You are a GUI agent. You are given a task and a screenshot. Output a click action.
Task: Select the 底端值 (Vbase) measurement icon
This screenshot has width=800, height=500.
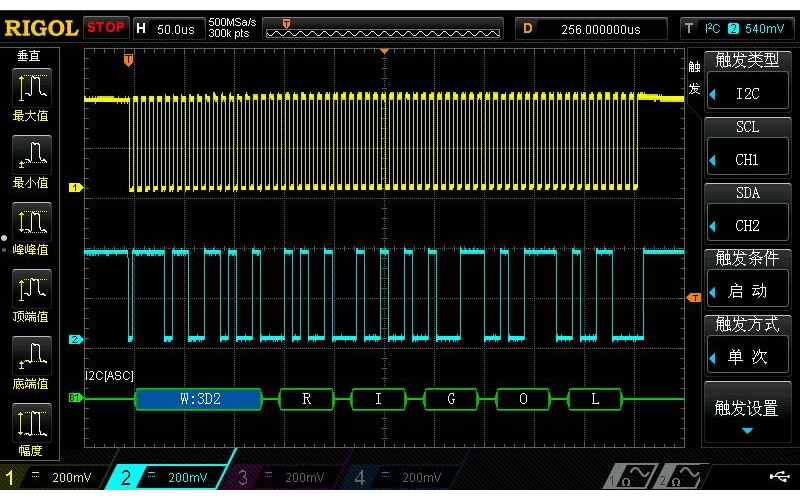[31, 356]
